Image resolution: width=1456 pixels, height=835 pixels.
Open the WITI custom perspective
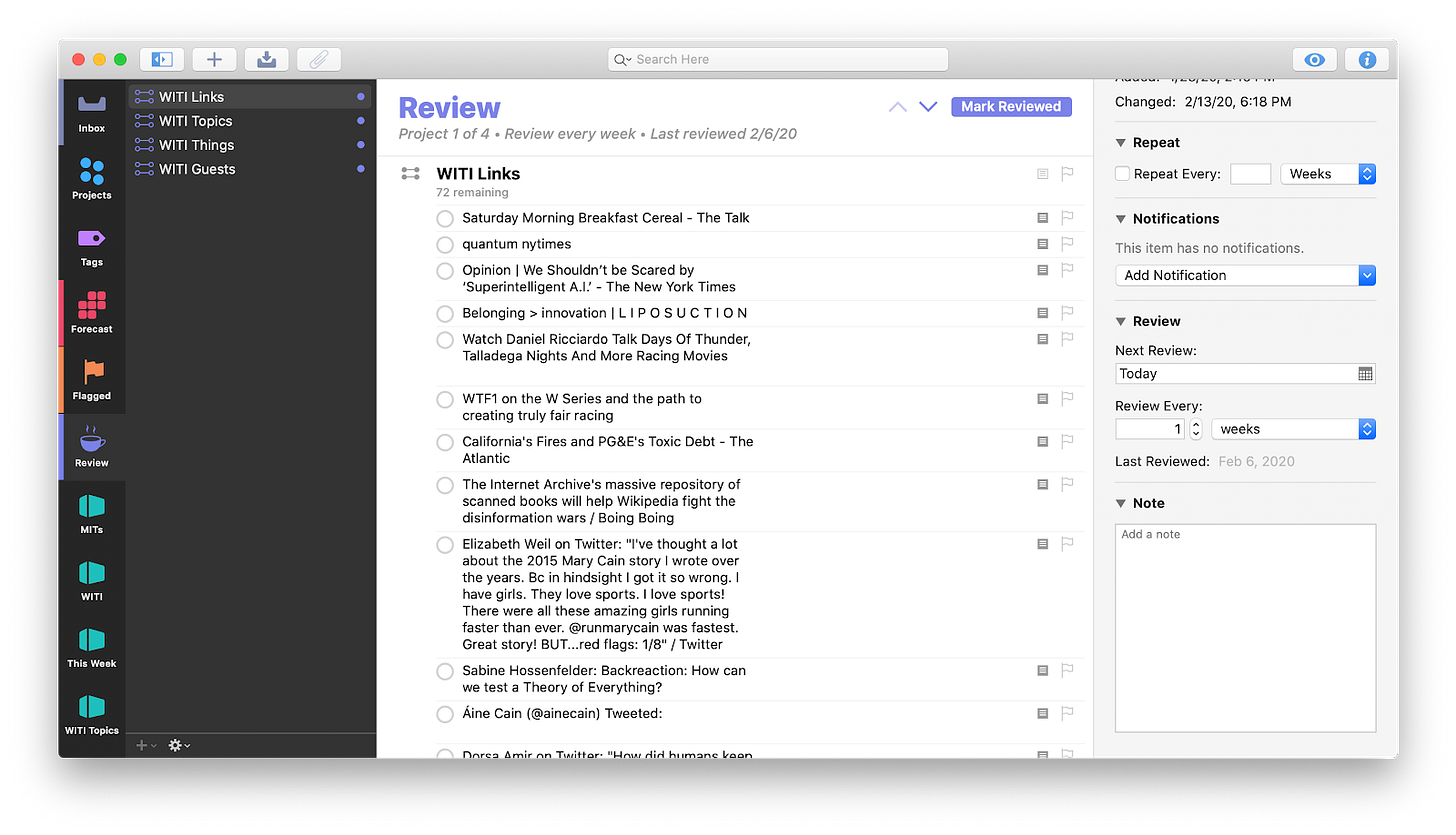[92, 581]
